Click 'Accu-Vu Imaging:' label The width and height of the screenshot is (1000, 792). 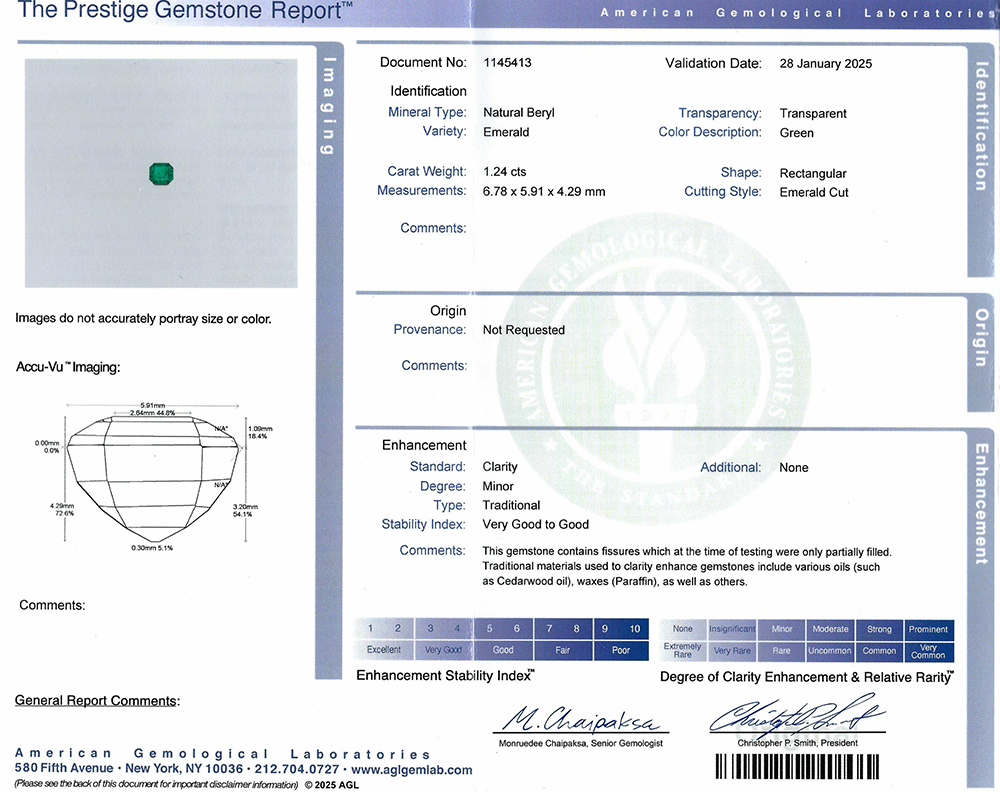tap(68, 367)
